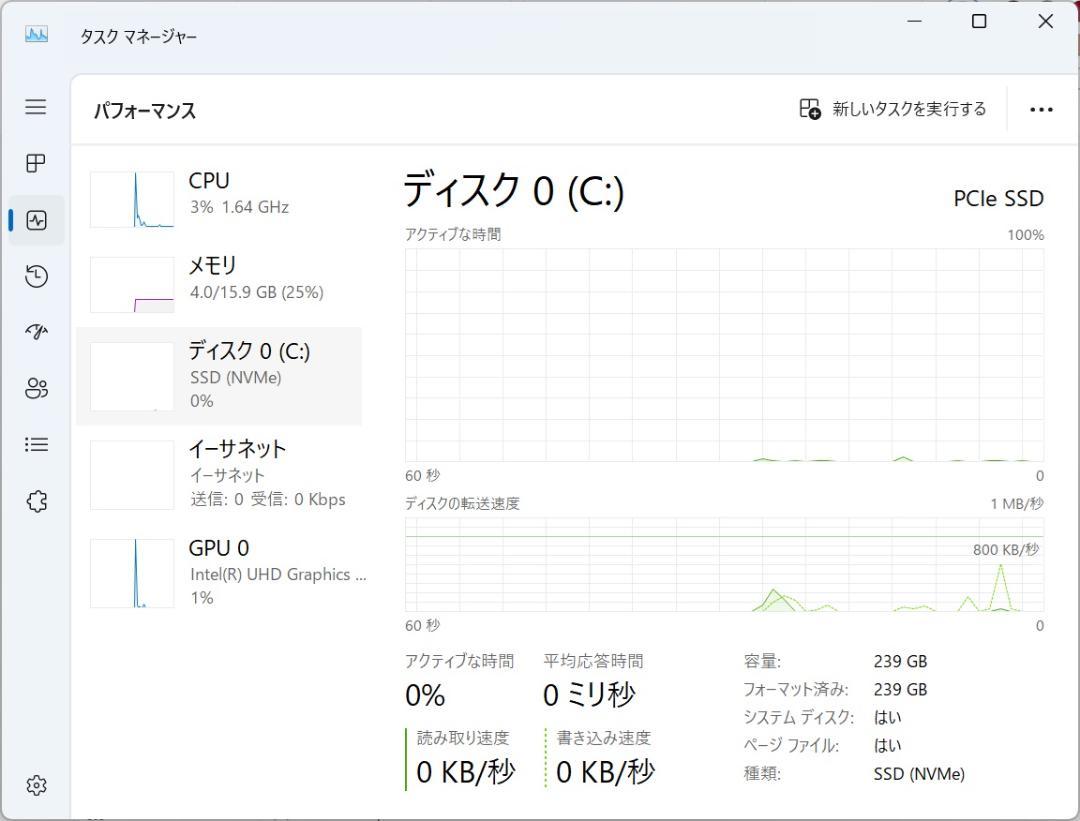Select the CPU performance item
The width and height of the screenshot is (1080, 821).
click(219, 200)
